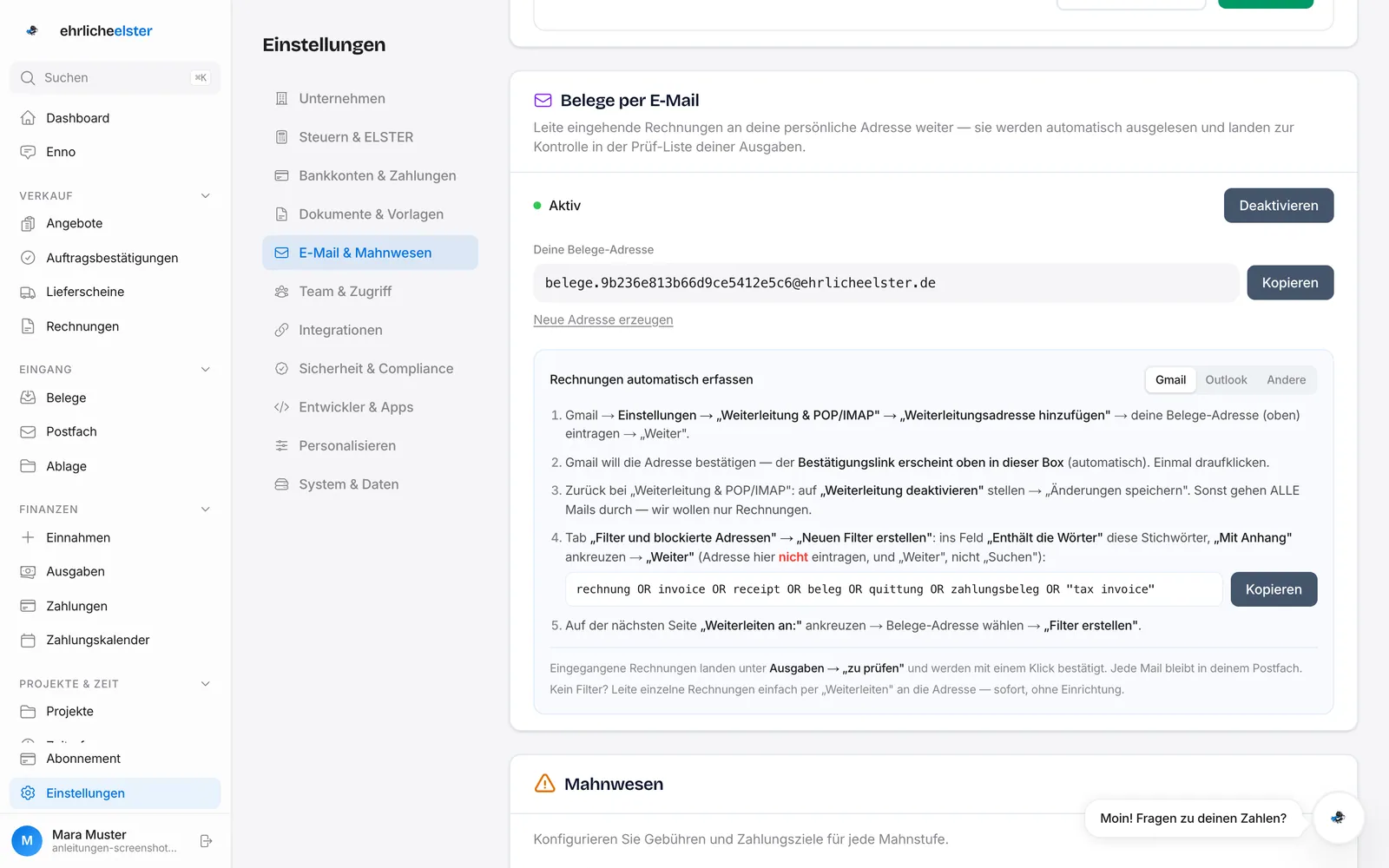Collapse the FINANZEN section

point(206,510)
